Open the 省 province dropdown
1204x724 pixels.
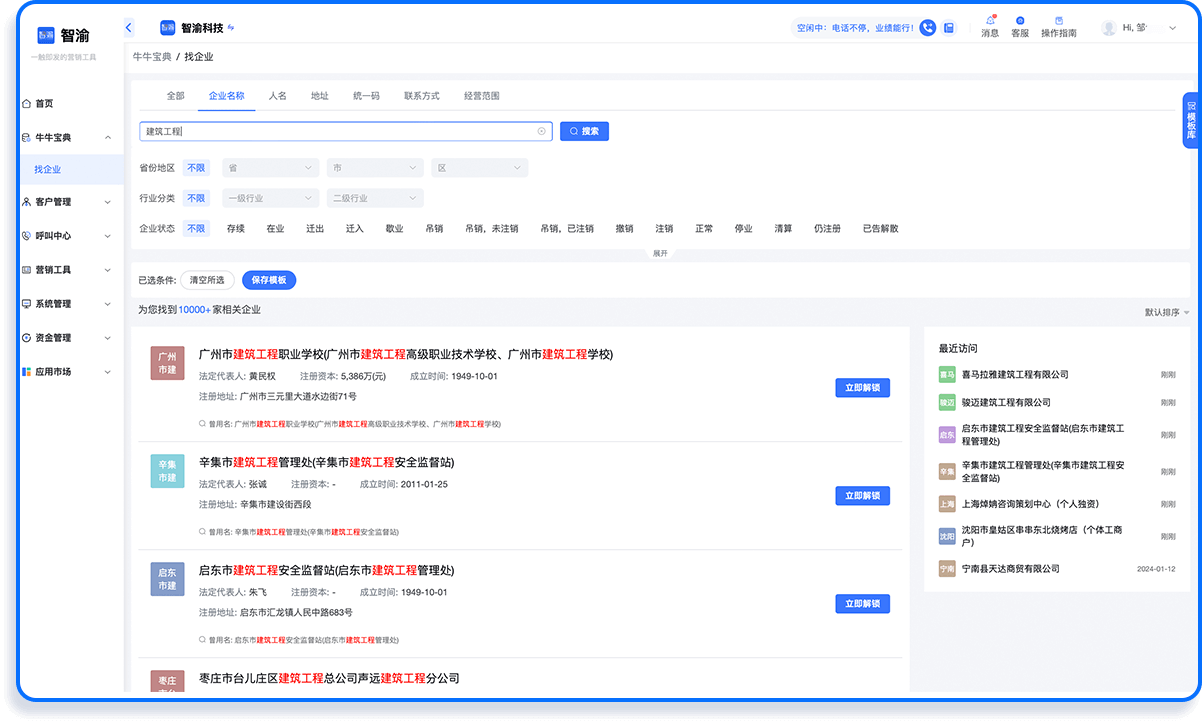270,168
